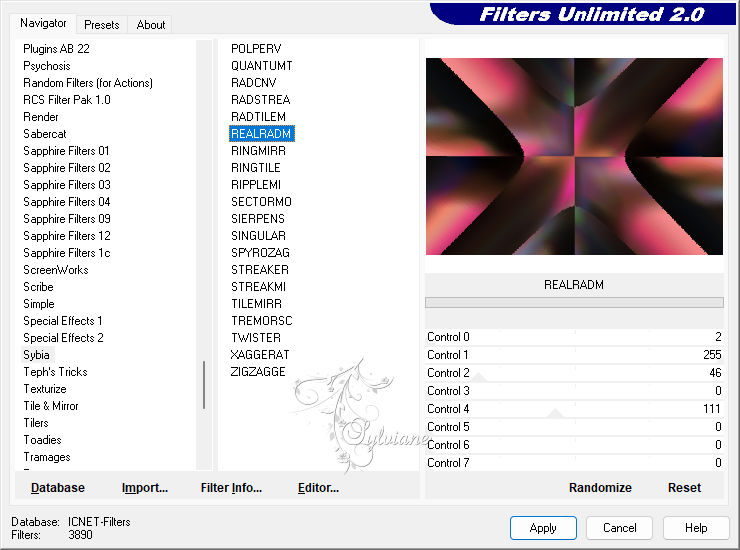Open the filter Editor...
This screenshot has width=740, height=550.
point(318,487)
